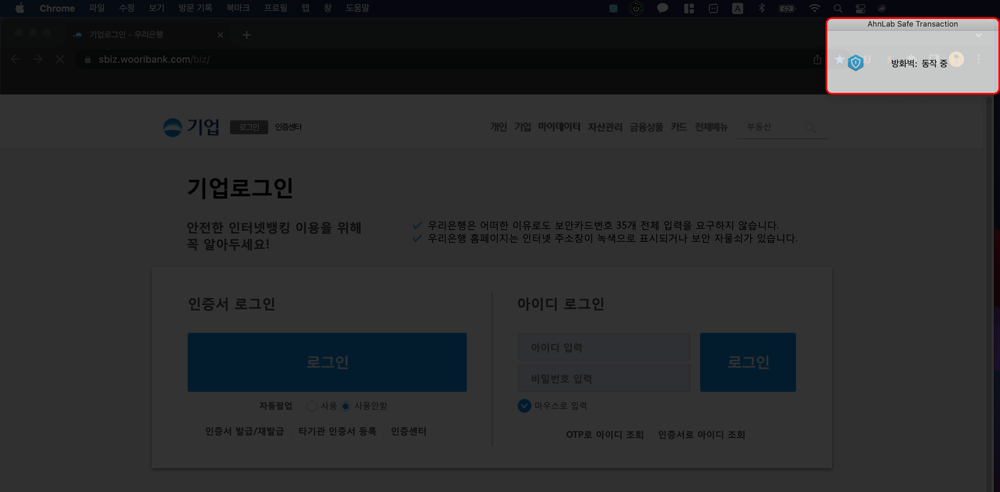The width and height of the screenshot is (1000, 492).
Task: Open 인증서 발급/재발급 link
Action: 244,431
